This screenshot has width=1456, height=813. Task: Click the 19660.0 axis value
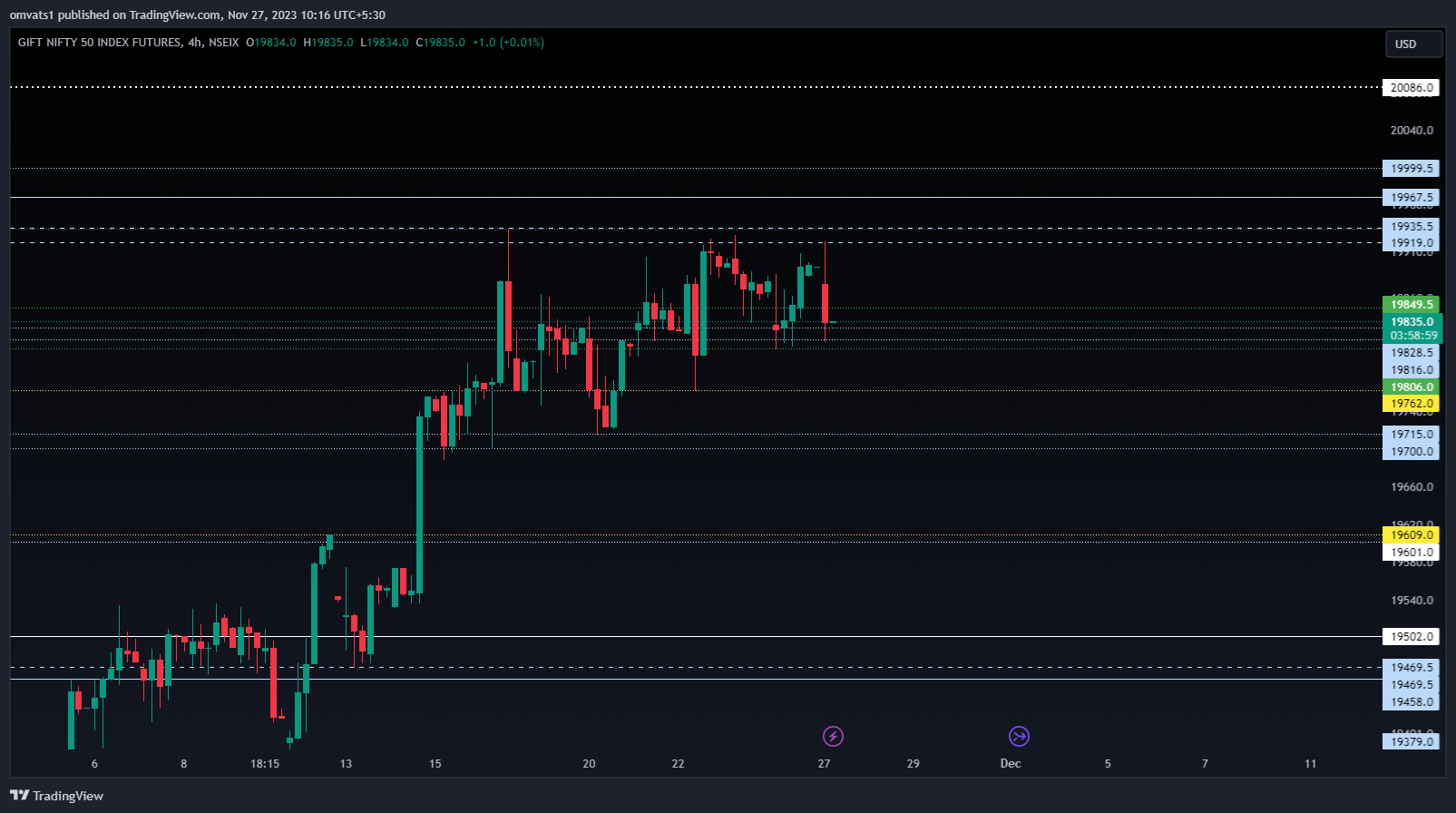tap(1412, 486)
